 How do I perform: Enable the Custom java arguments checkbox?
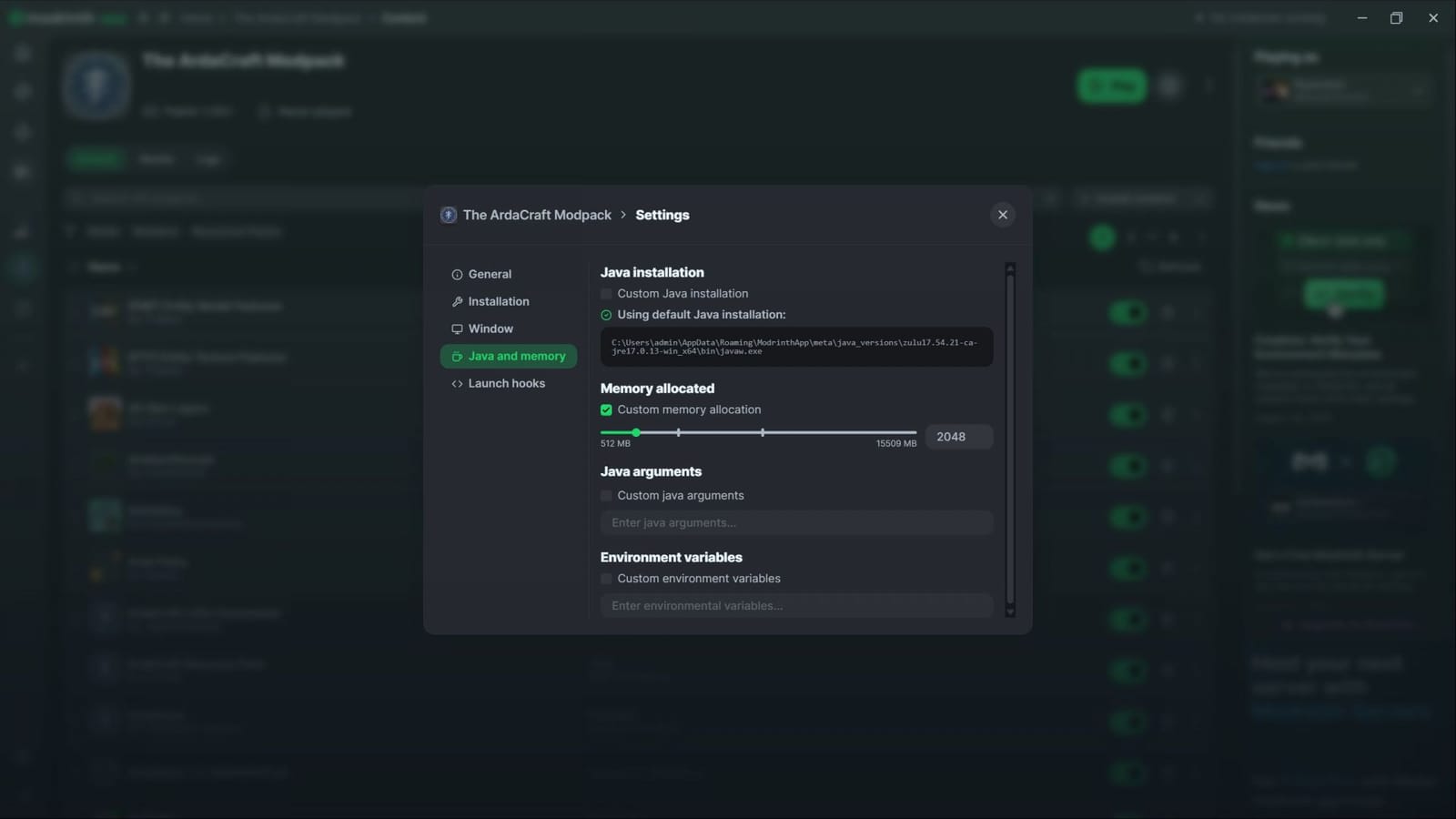606,496
